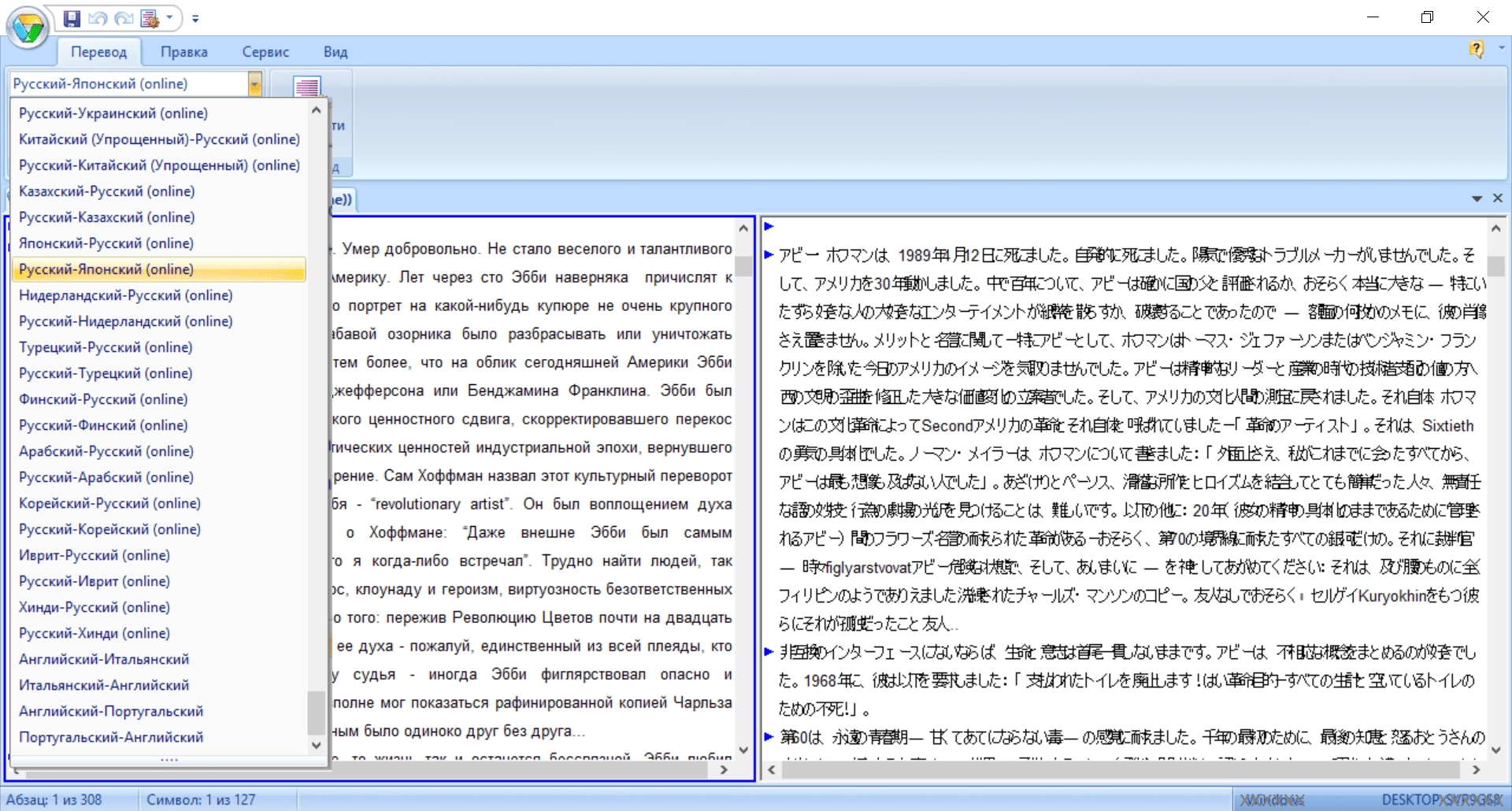Image resolution: width=1512 pixels, height=811 pixels.
Task: Choose Арабский-Русский (online)
Action: pyautogui.click(x=159, y=451)
